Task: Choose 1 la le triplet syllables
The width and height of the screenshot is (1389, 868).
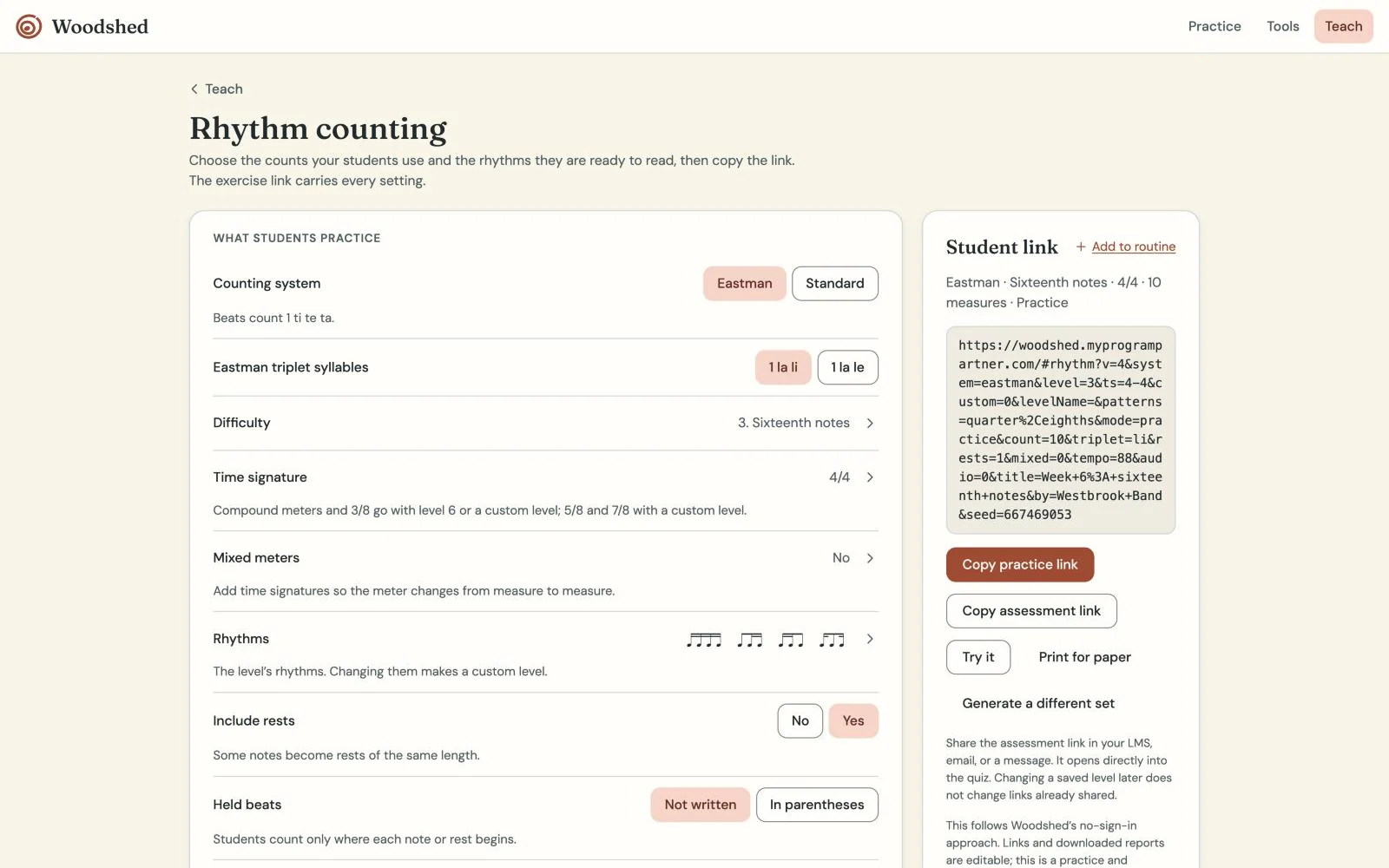Action: pyautogui.click(x=847, y=367)
